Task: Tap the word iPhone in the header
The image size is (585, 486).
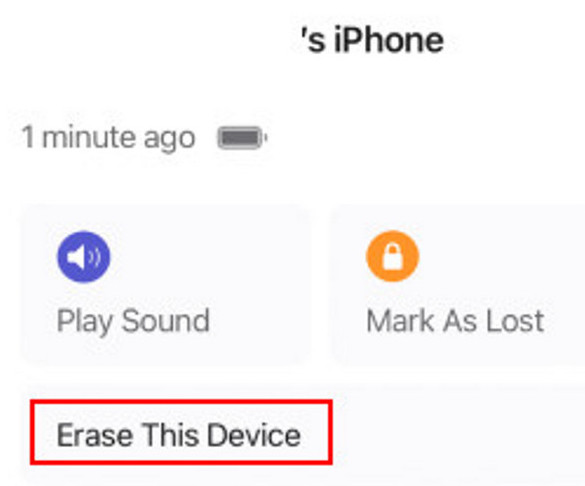Action: (x=389, y=40)
